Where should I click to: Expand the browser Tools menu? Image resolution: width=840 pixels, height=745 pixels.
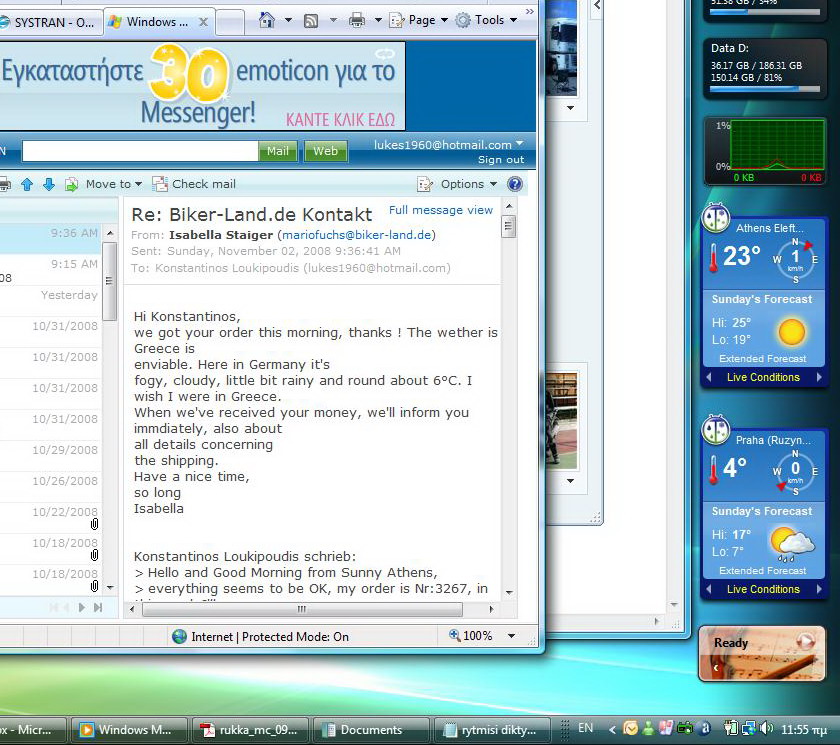pos(486,20)
